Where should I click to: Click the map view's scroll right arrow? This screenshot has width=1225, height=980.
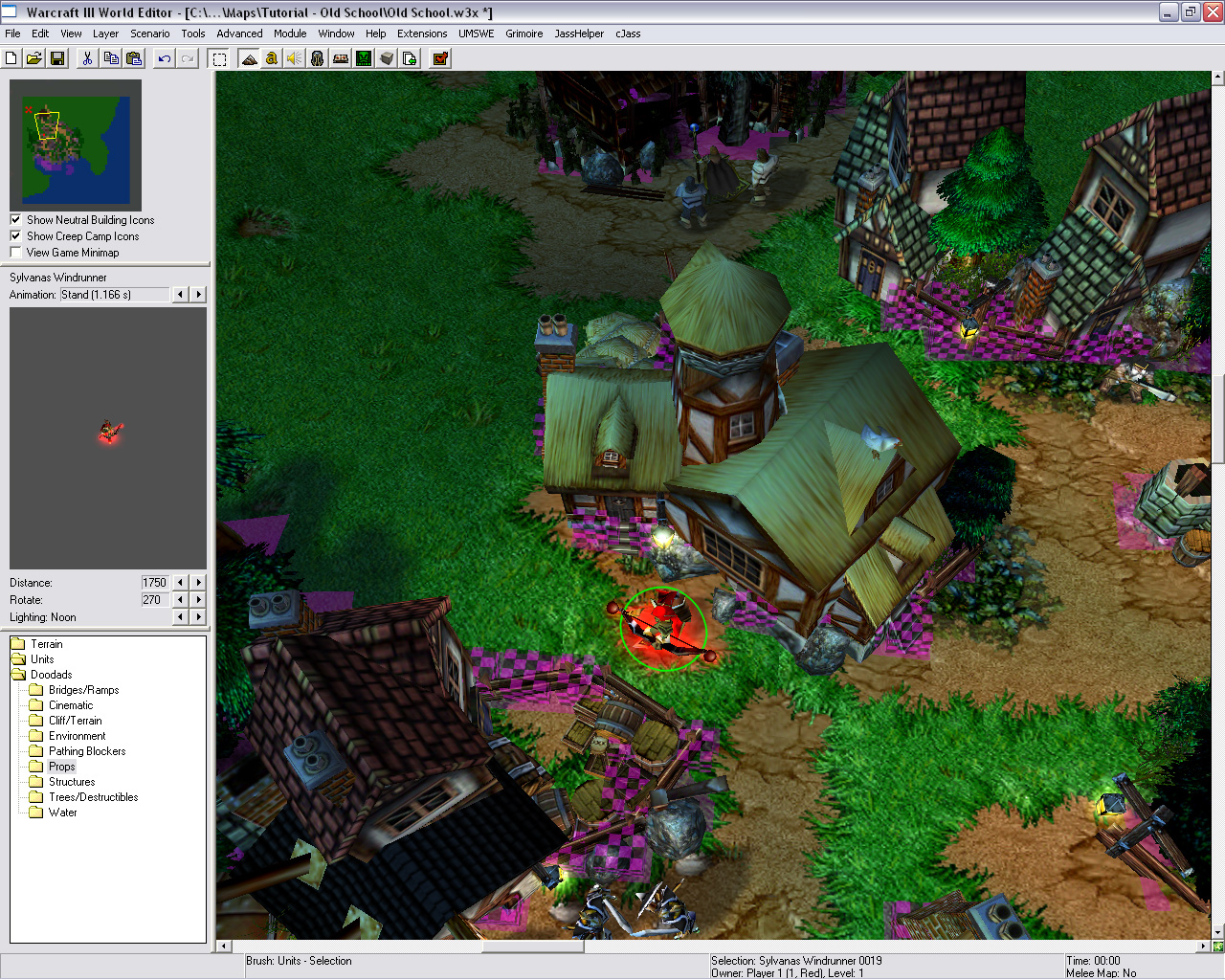(1204, 947)
